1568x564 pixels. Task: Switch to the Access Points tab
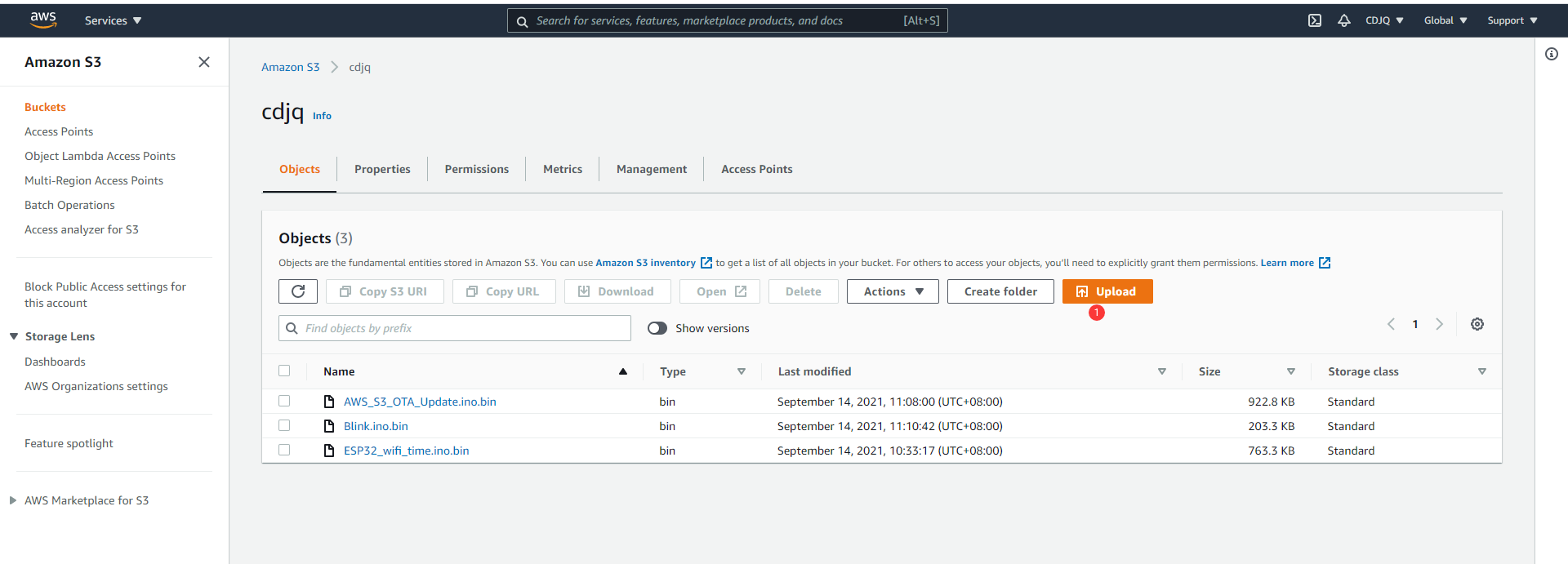click(757, 169)
